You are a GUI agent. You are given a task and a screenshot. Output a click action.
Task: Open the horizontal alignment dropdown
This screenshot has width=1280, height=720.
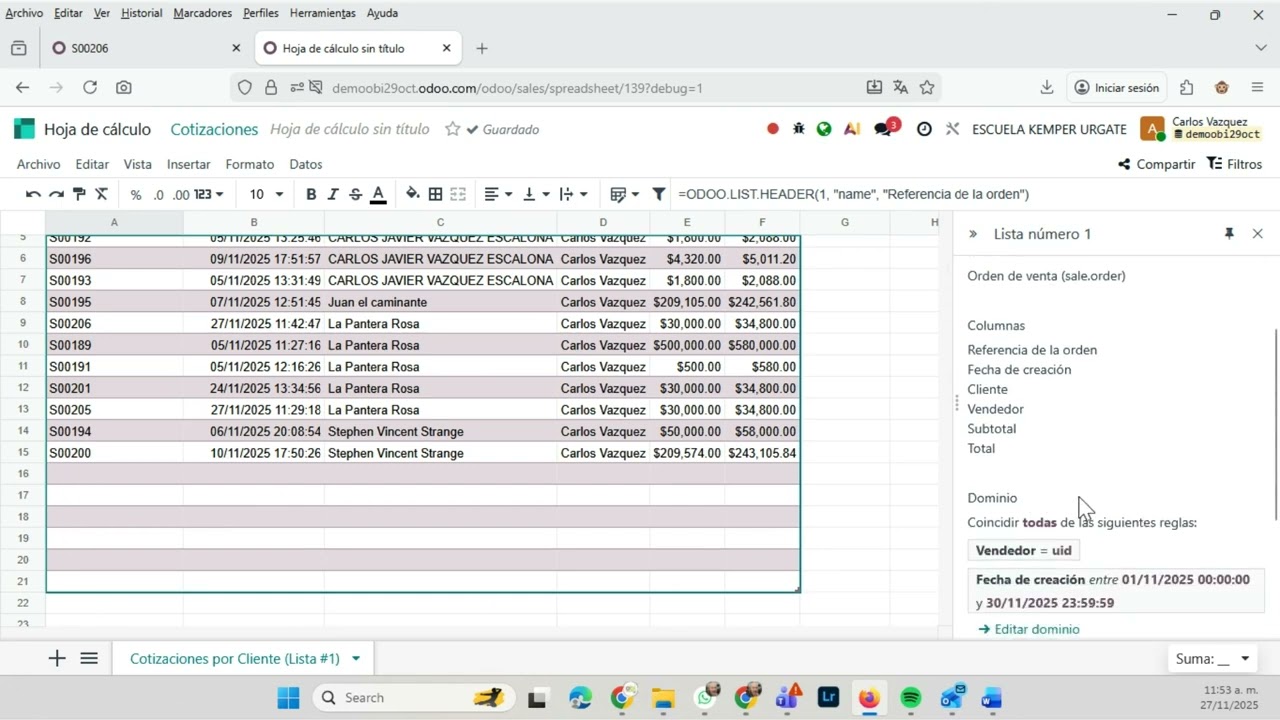pos(498,194)
